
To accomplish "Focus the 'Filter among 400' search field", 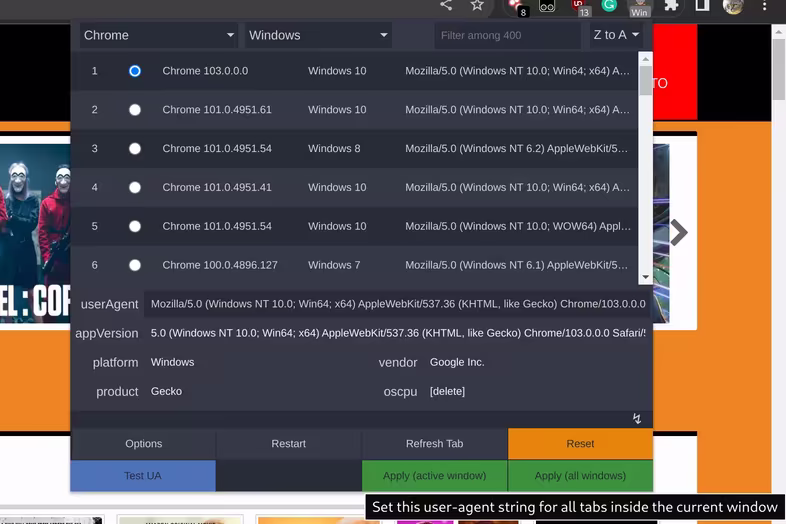I will point(507,36).
